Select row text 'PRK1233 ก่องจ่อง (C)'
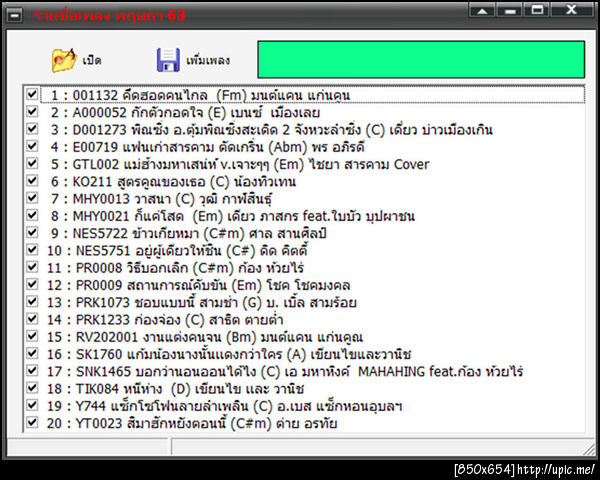The width and height of the screenshot is (600, 480). click(x=140, y=320)
